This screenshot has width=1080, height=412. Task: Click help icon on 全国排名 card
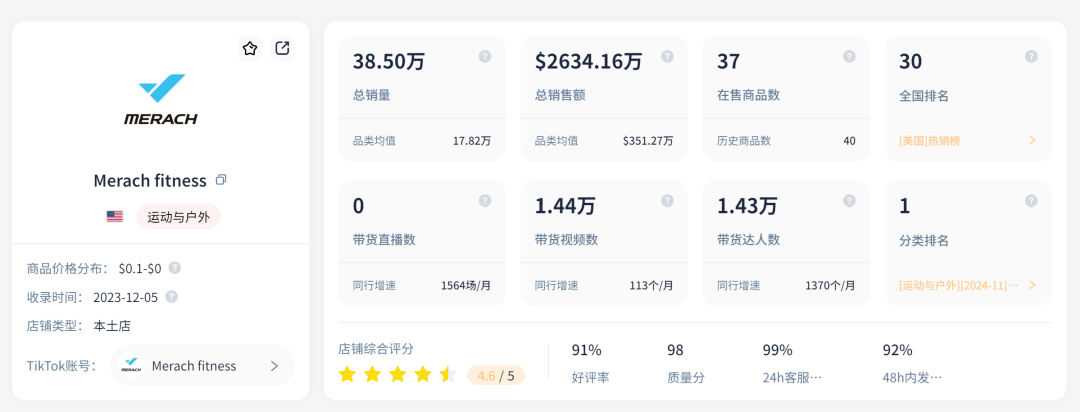(x=1031, y=57)
